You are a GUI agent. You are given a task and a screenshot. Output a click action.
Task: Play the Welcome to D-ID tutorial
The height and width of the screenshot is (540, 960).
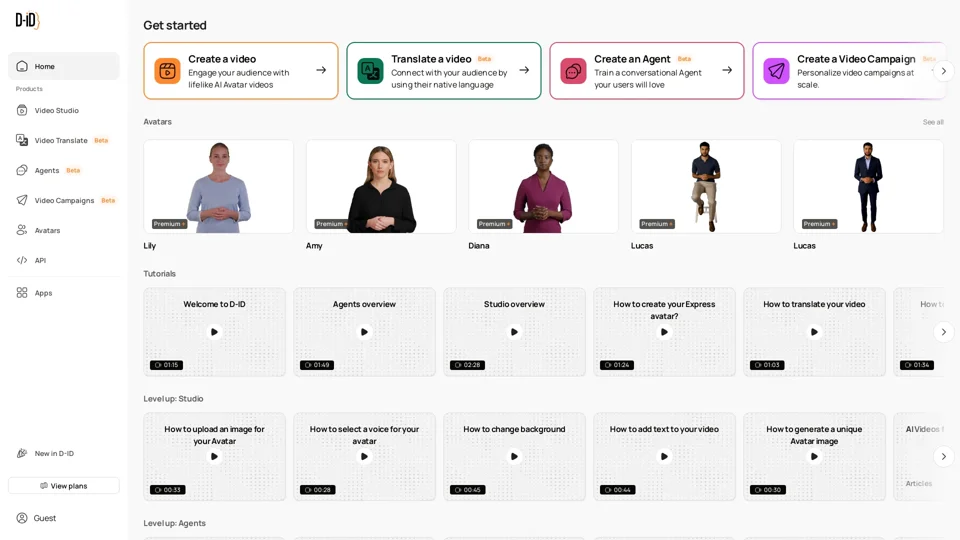click(x=214, y=332)
